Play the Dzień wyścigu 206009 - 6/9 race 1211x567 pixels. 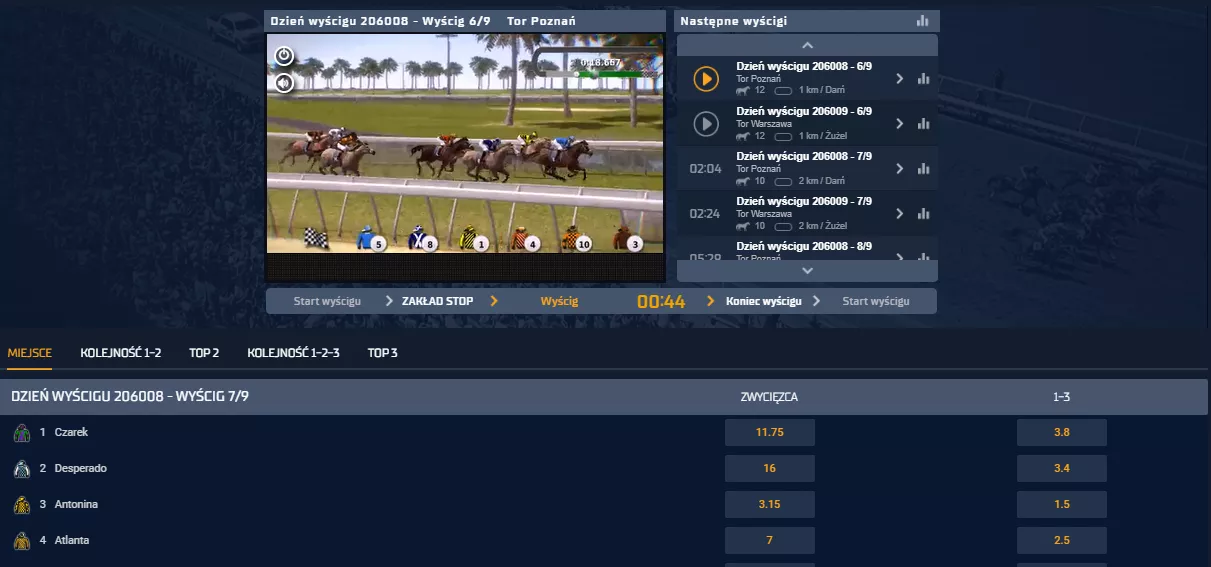706,123
